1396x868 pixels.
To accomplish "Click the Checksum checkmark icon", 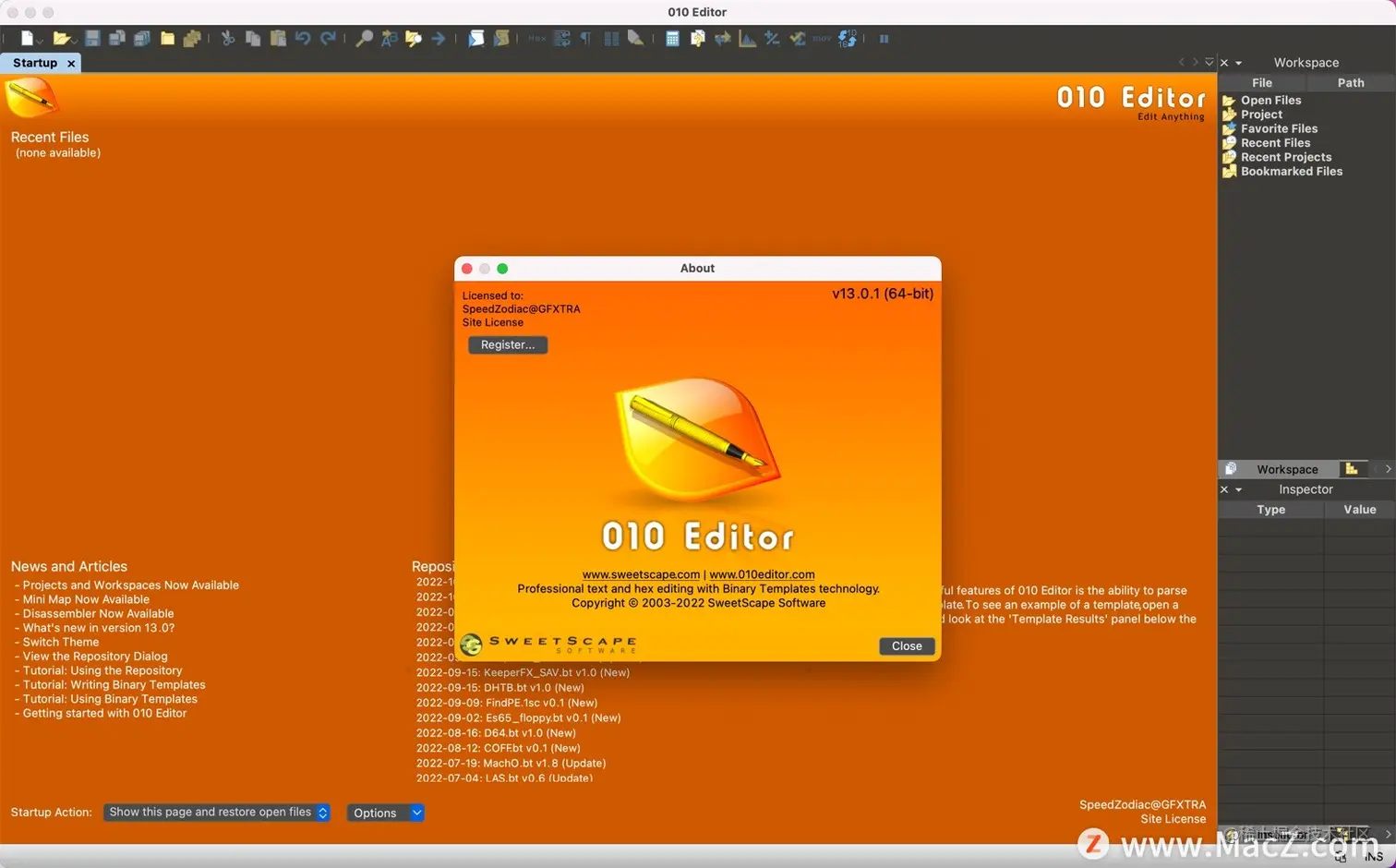I will click(x=798, y=39).
